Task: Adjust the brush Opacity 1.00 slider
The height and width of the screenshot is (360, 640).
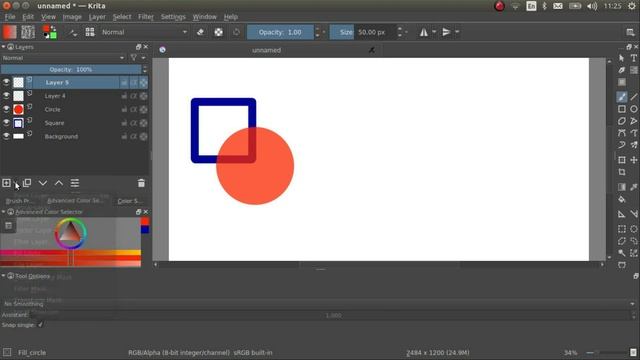Action: (280, 32)
